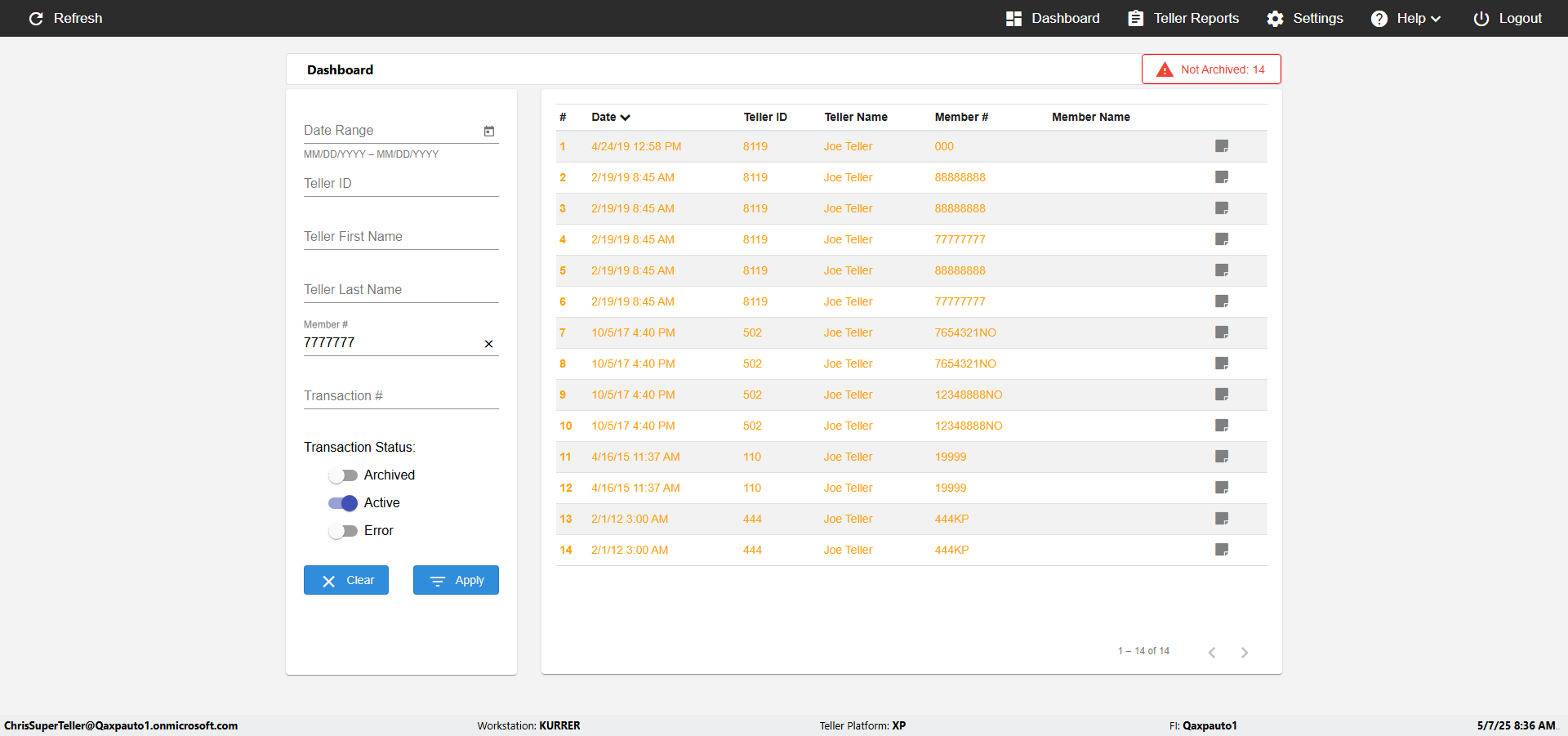Focus the Teller Last Name field
The height and width of the screenshot is (736, 1568).
[401, 290]
